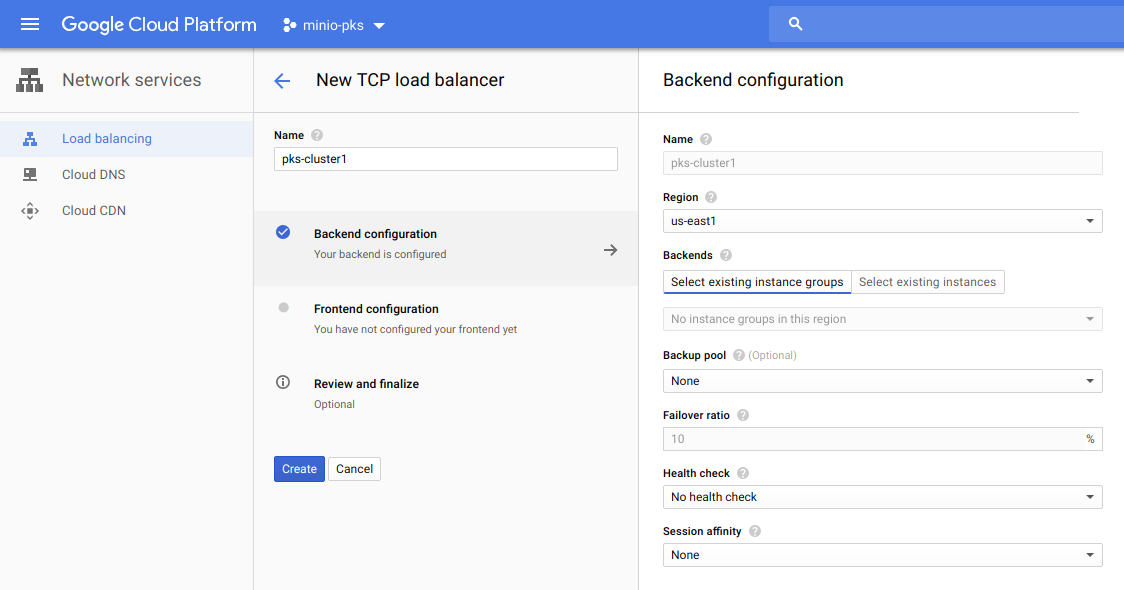Viewport: 1124px width, 590px height.
Task: Expand the Region us-east1 dropdown
Action: click(882, 221)
